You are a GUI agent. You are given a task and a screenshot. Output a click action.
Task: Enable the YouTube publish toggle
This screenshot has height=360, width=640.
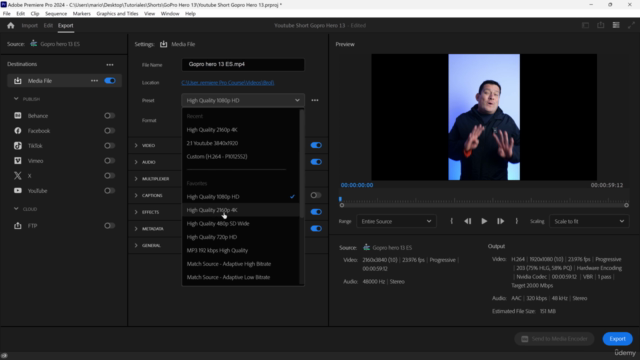pos(109,191)
